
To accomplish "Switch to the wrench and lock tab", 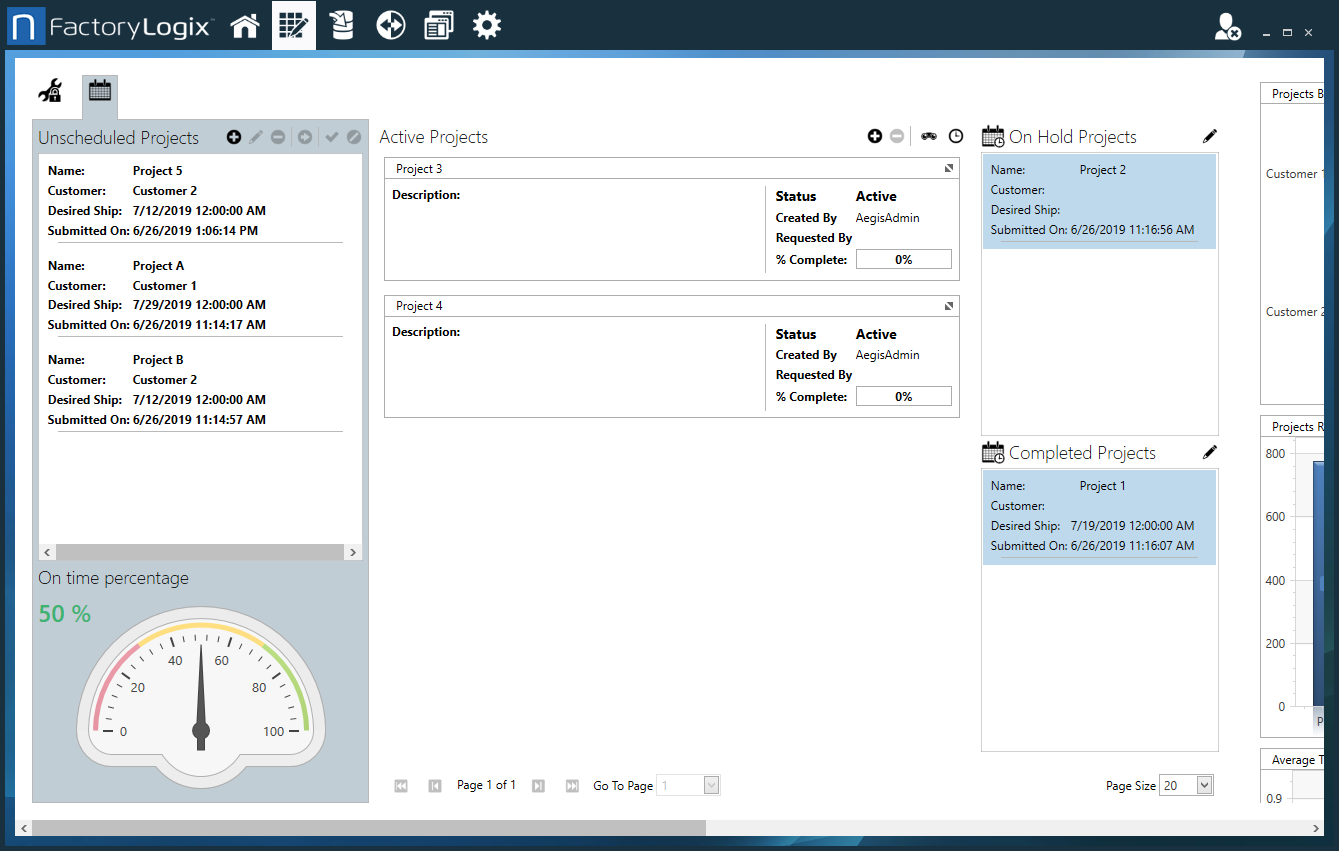I will tap(50, 92).
